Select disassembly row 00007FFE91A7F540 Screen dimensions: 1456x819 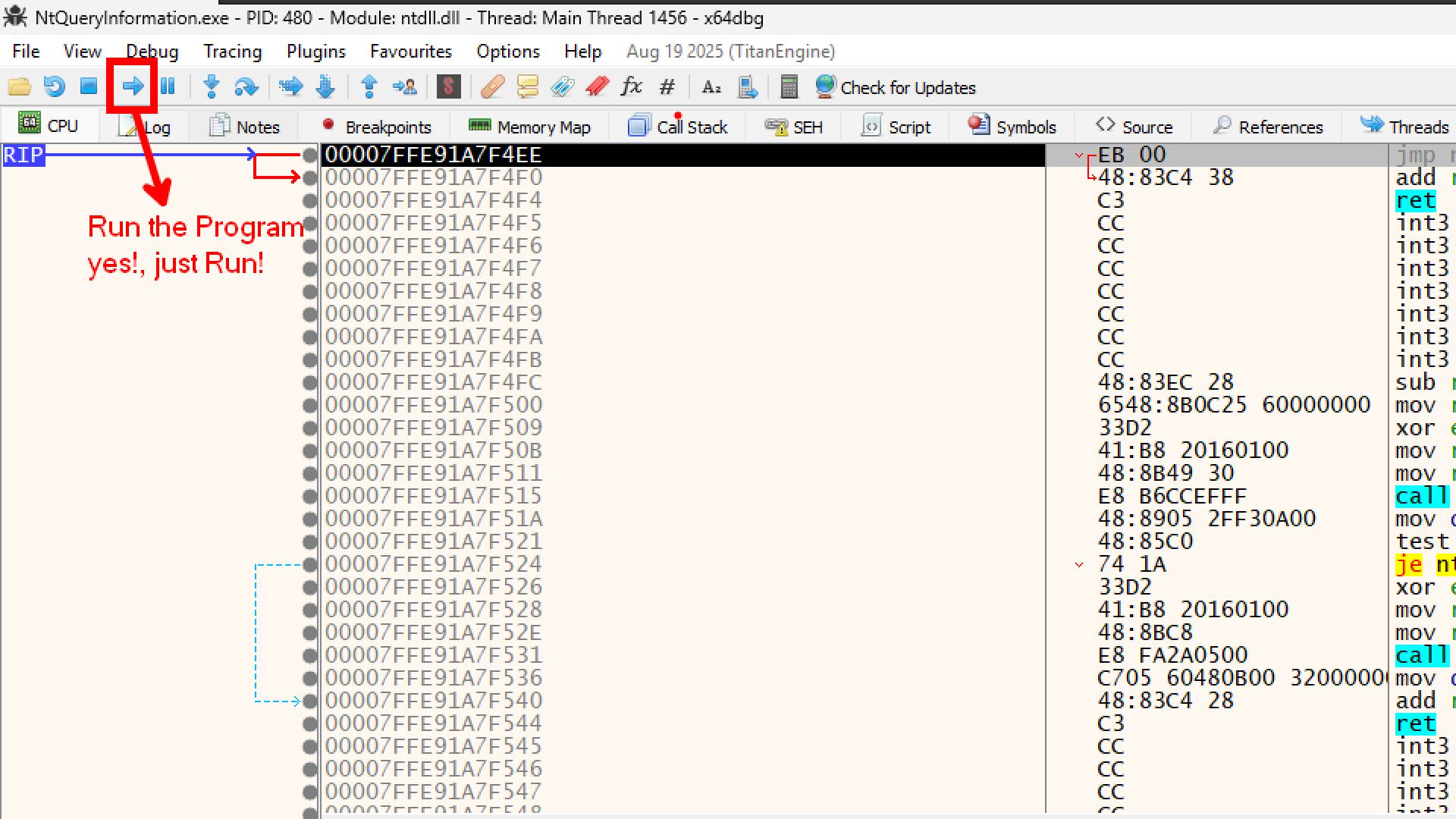point(434,701)
